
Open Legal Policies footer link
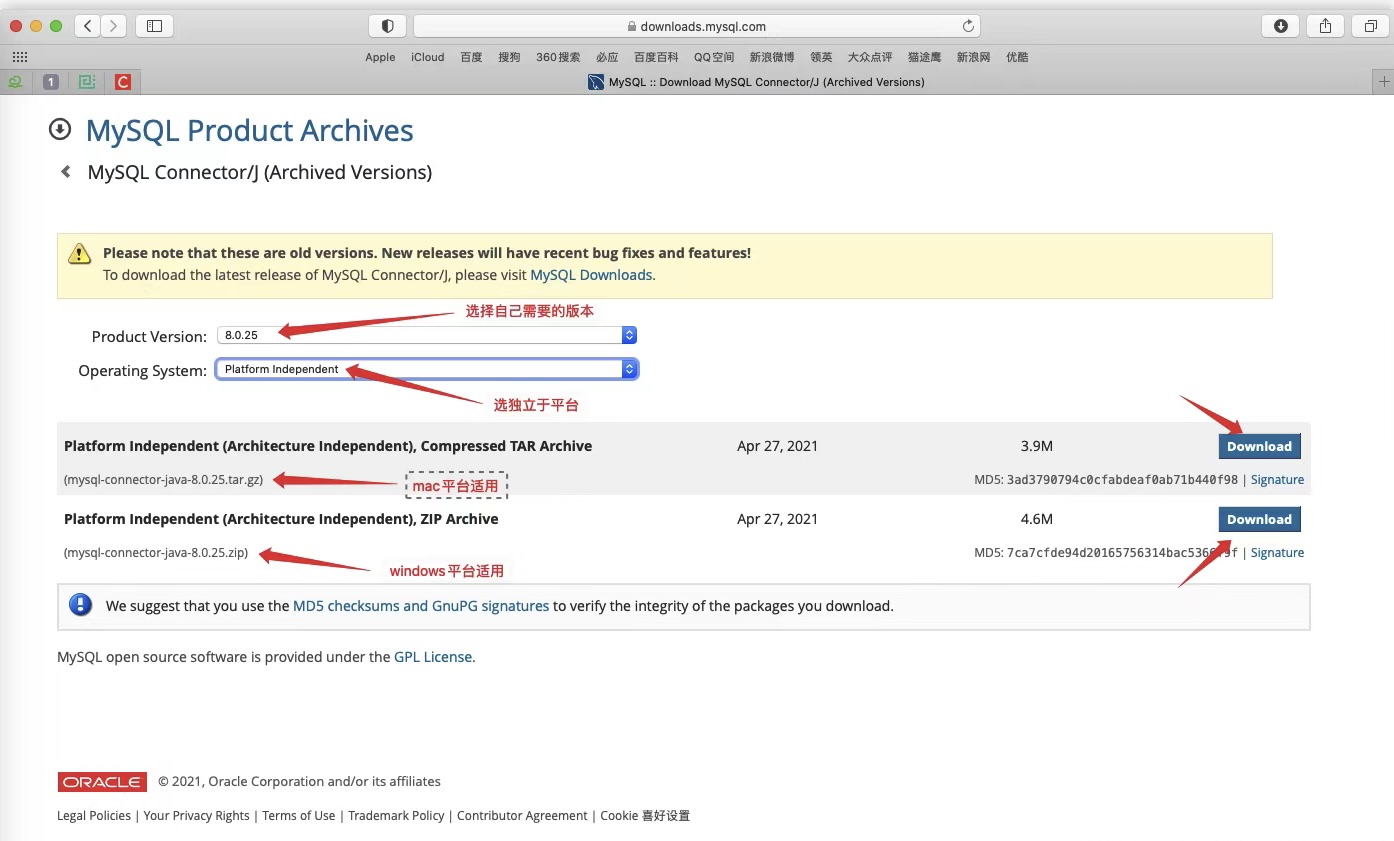[x=94, y=816]
